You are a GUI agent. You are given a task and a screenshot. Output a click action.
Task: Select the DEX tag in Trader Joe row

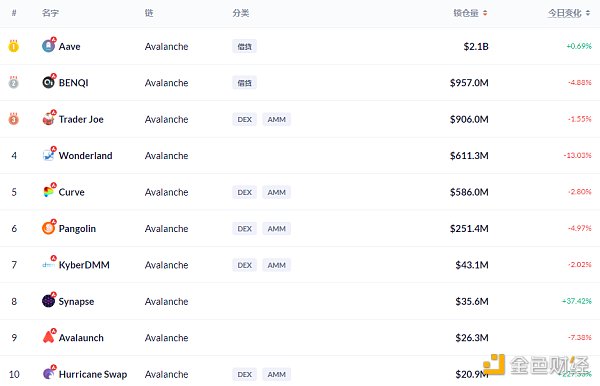pyautogui.click(x=245, y=119)
